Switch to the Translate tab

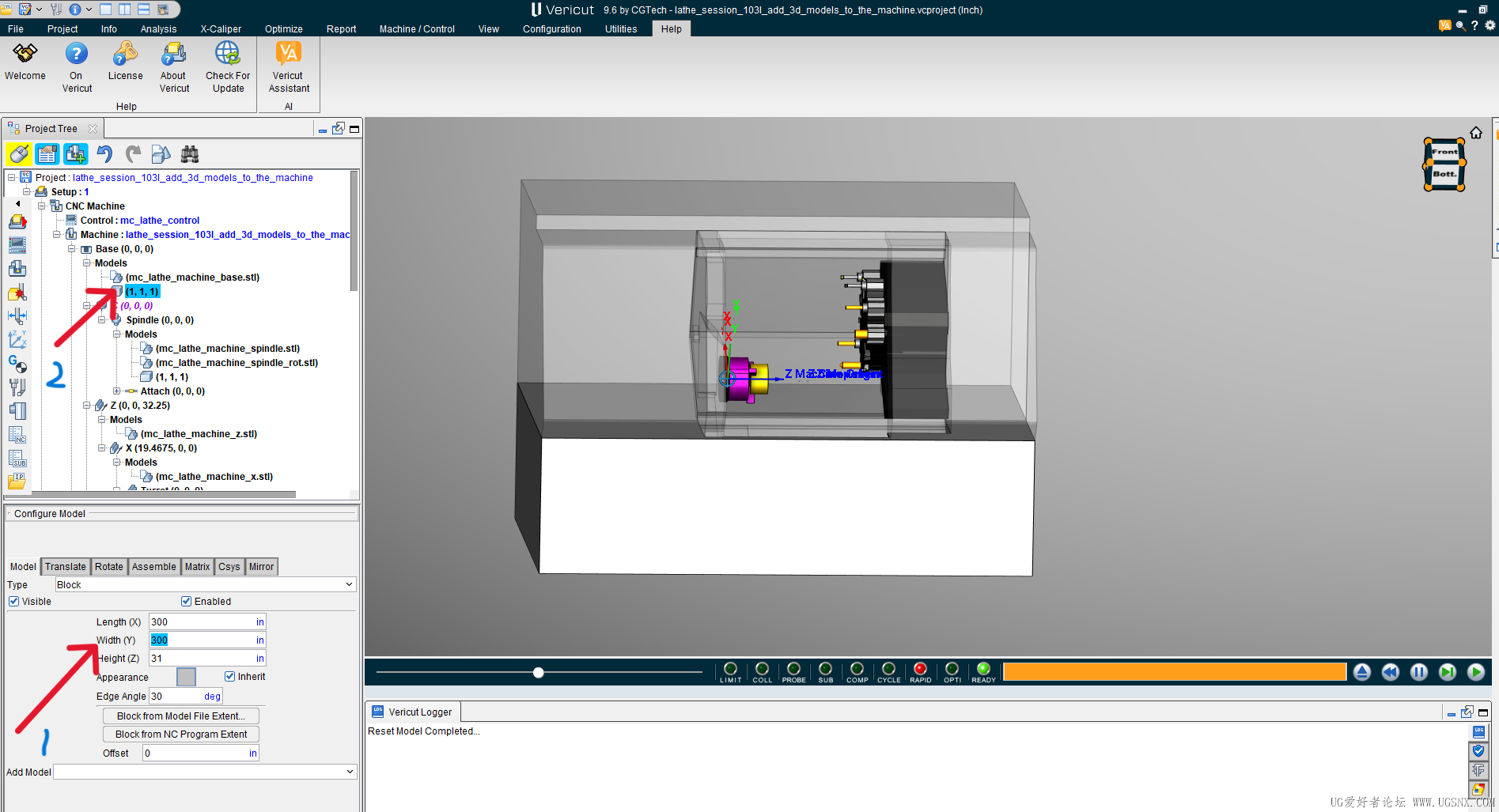coord(66,567)
